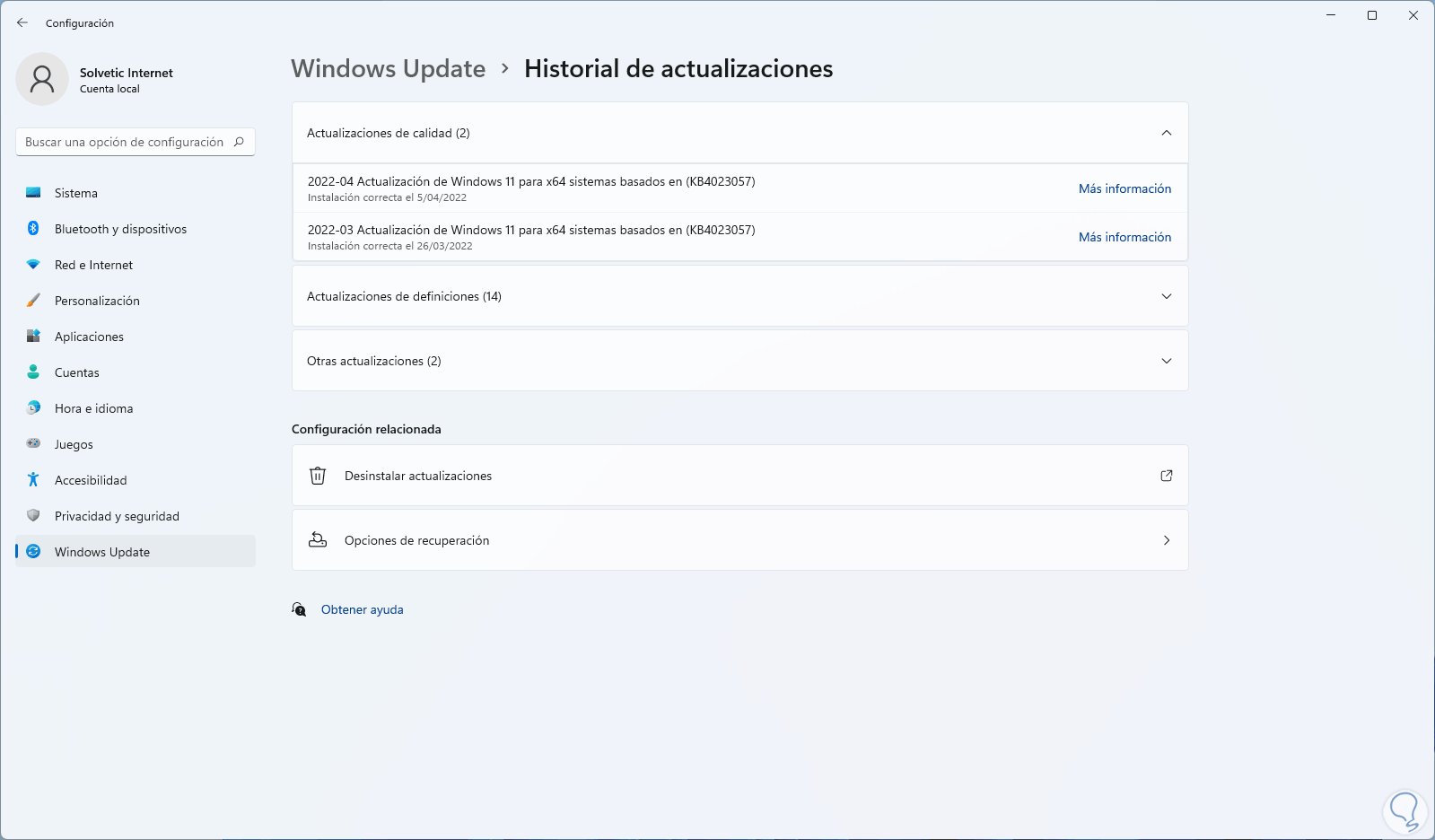The image size is (1435, 840).
Task: Click the Configuración window title
Action: click(80, 23)
